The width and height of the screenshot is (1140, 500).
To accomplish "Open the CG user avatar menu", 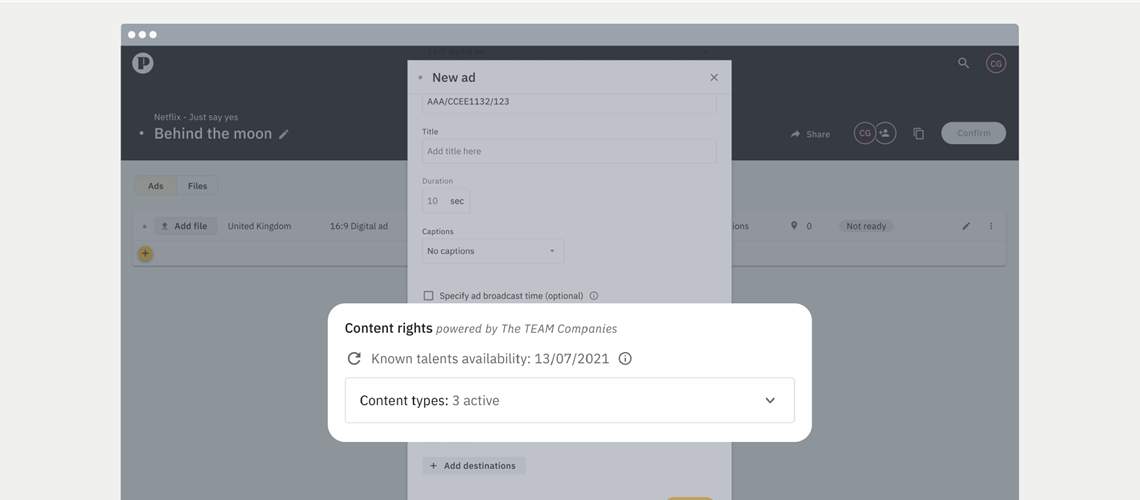I will [x=995, y=63].
